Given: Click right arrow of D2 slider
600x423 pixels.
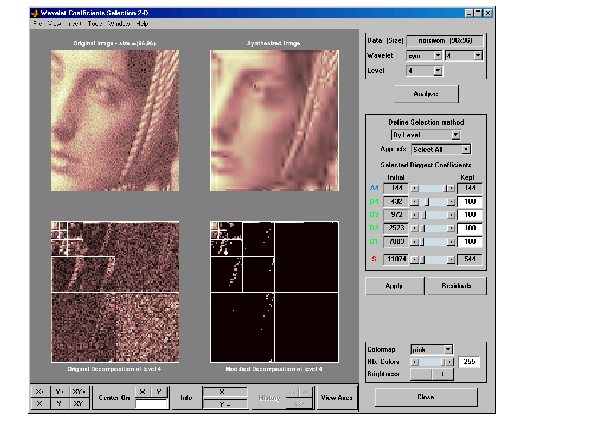Looking at the screenshot, I should tap(451, 229).
